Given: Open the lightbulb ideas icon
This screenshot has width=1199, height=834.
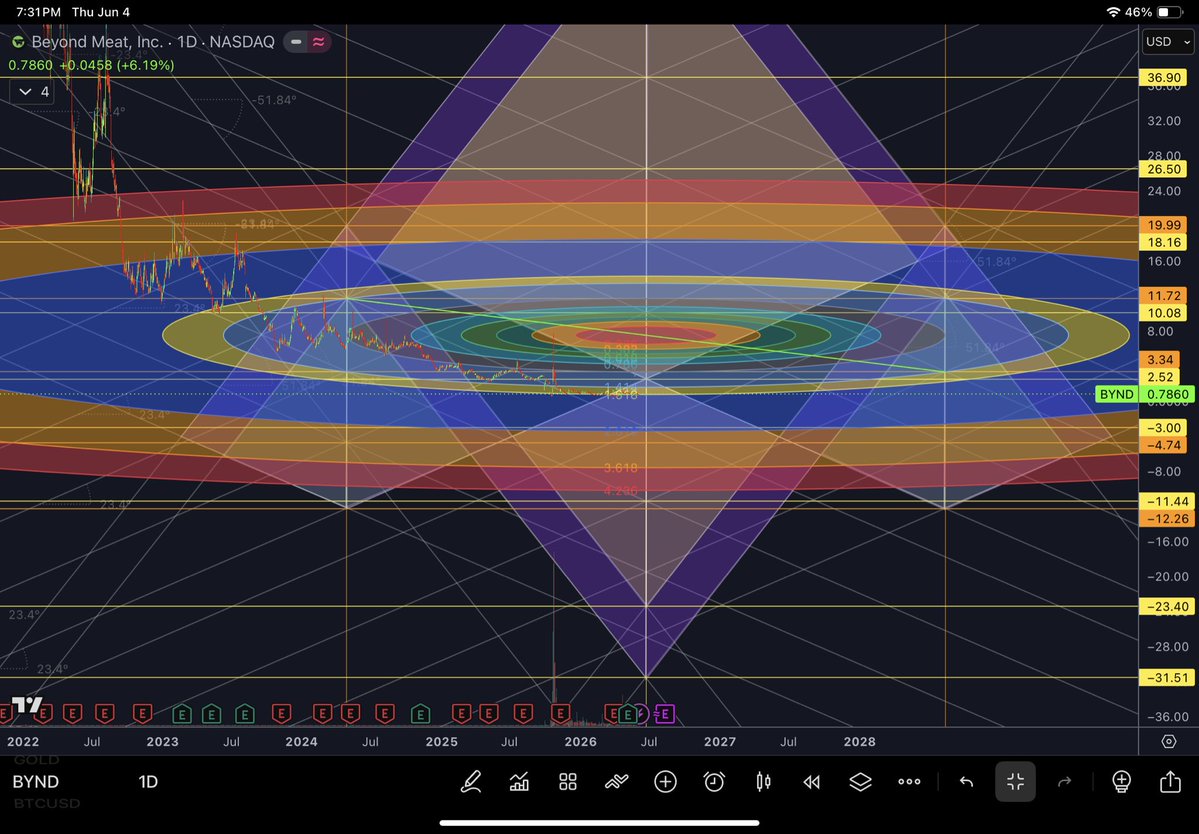Looking at the screenshot, I should (1121, 781).
